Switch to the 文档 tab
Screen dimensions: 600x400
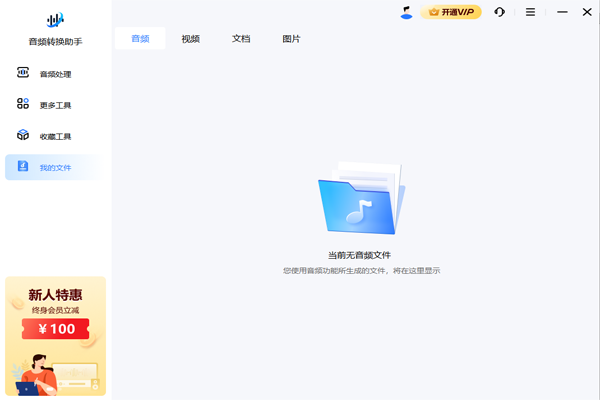coord(241,39)
